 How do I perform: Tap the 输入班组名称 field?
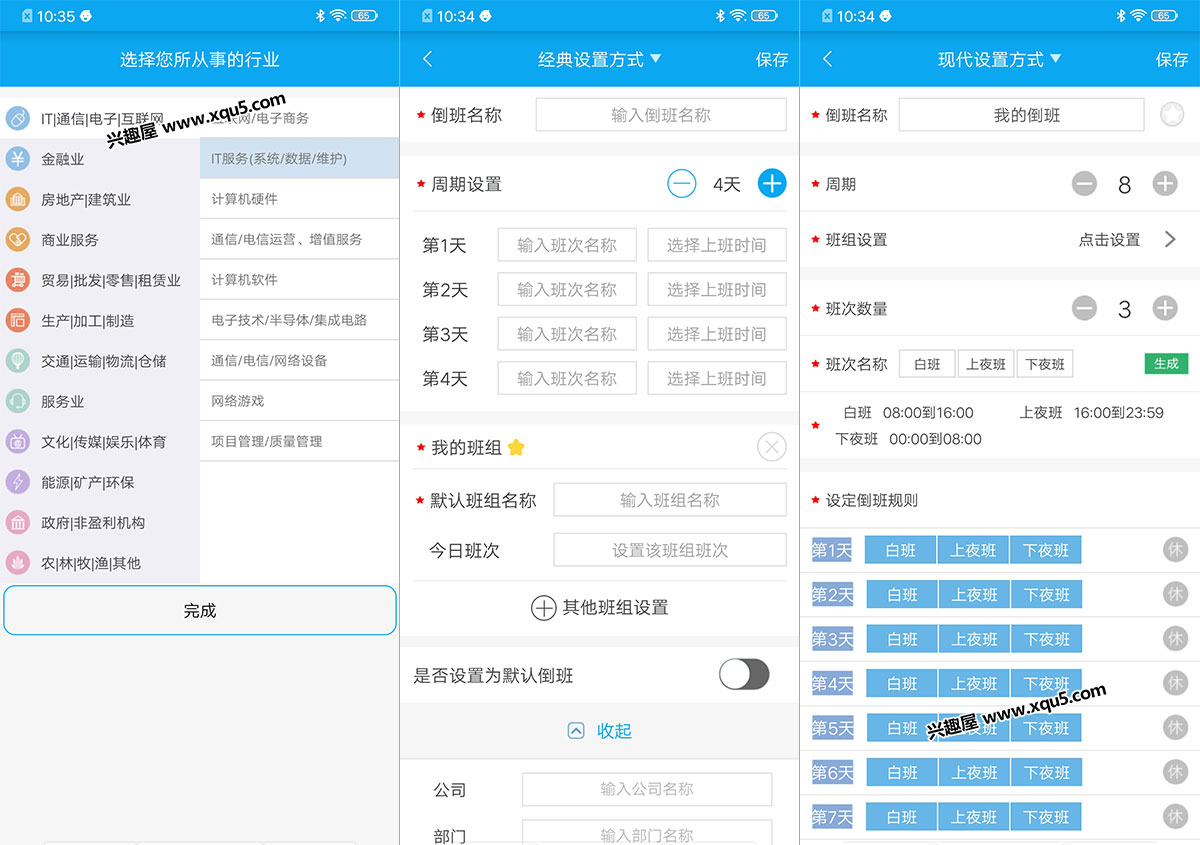(x=670, y=500)
